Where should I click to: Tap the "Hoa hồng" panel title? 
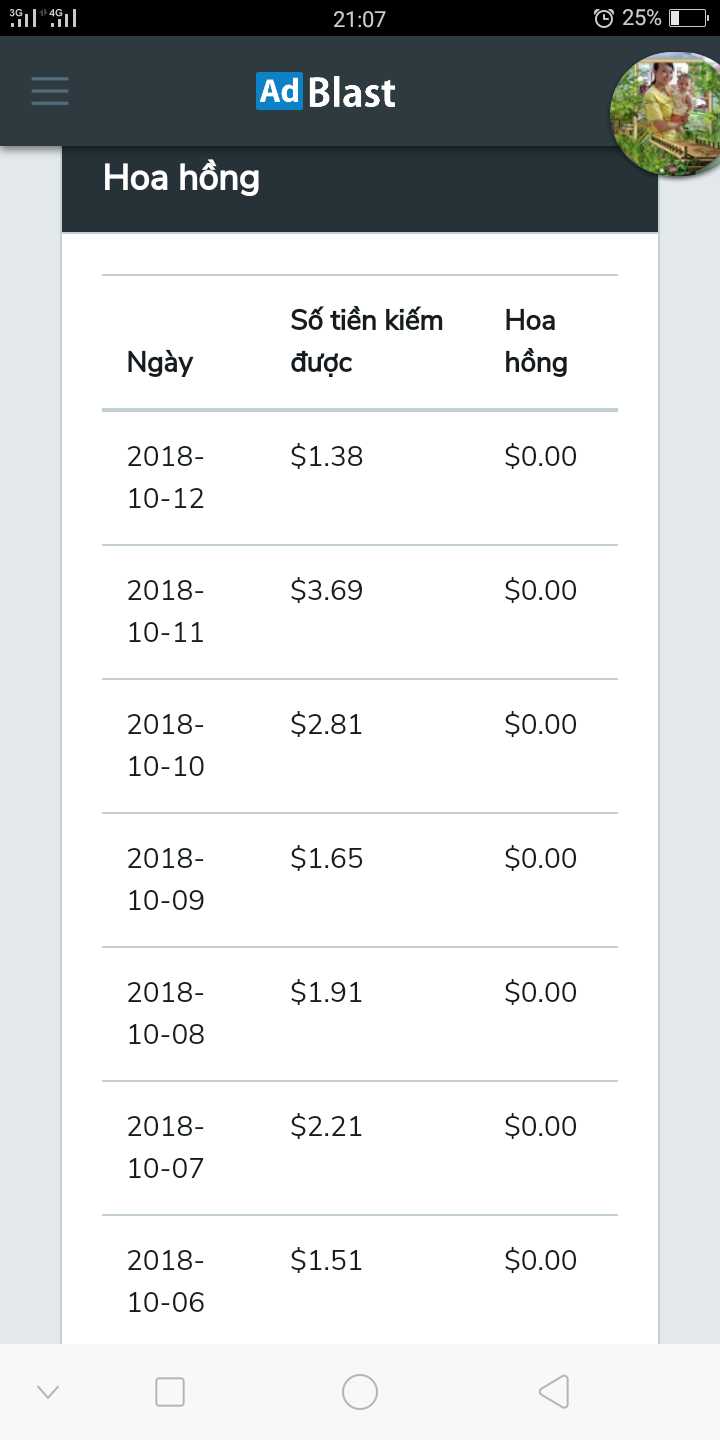tap(181, 178)
